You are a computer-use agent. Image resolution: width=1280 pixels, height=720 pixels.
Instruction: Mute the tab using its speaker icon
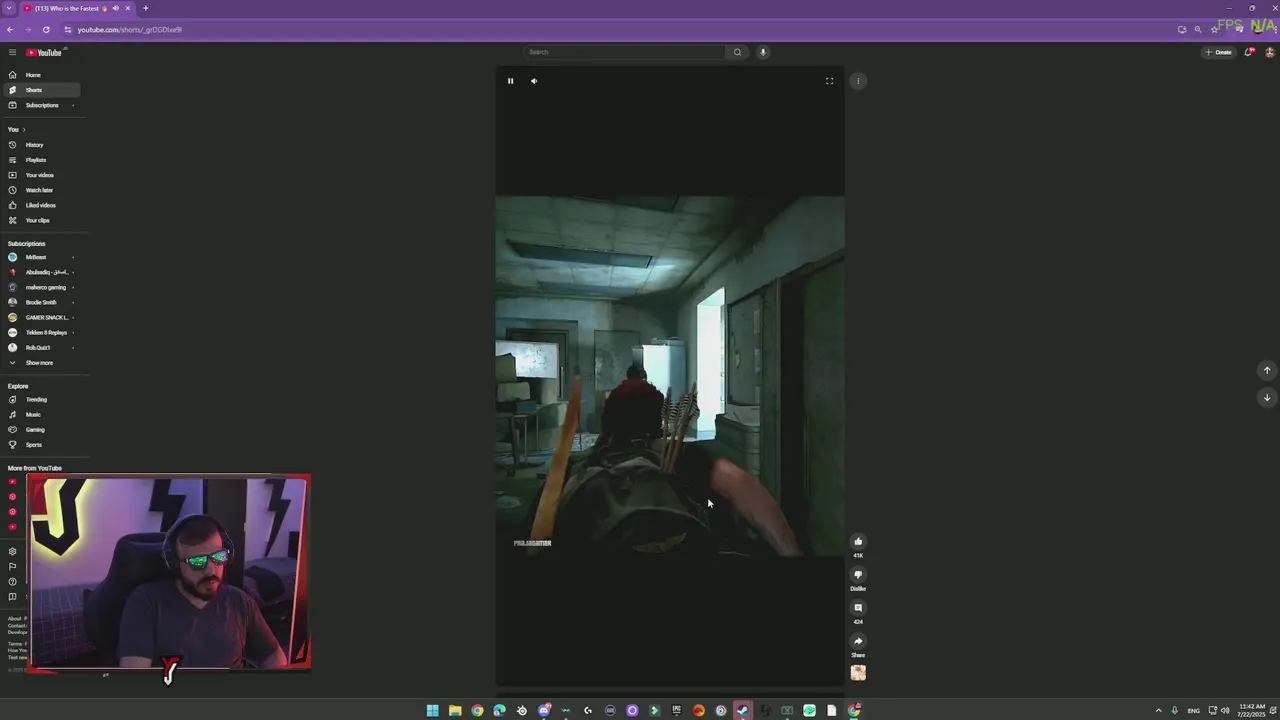point(115,8)
